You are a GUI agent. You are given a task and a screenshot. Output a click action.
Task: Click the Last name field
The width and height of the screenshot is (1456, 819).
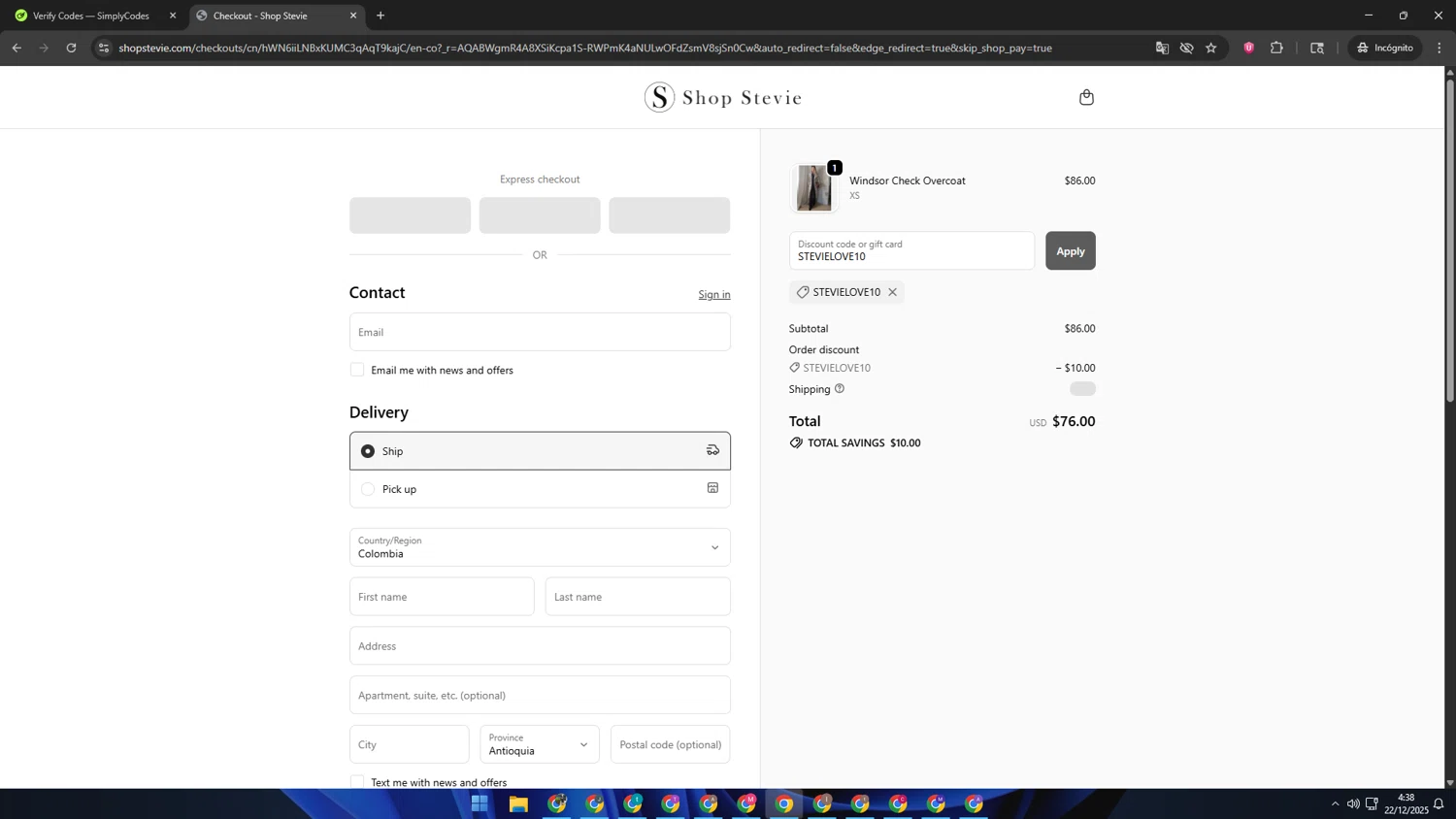(638, 597)
